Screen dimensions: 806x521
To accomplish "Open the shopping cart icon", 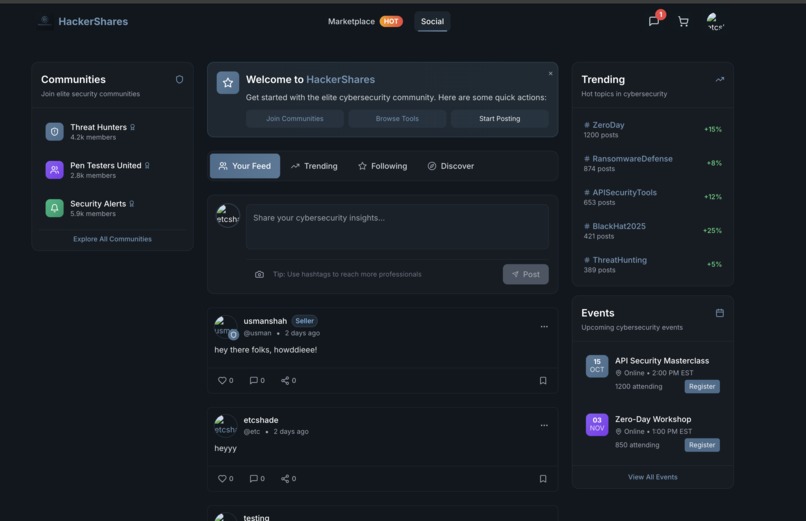I will click(x=683, y=22).
